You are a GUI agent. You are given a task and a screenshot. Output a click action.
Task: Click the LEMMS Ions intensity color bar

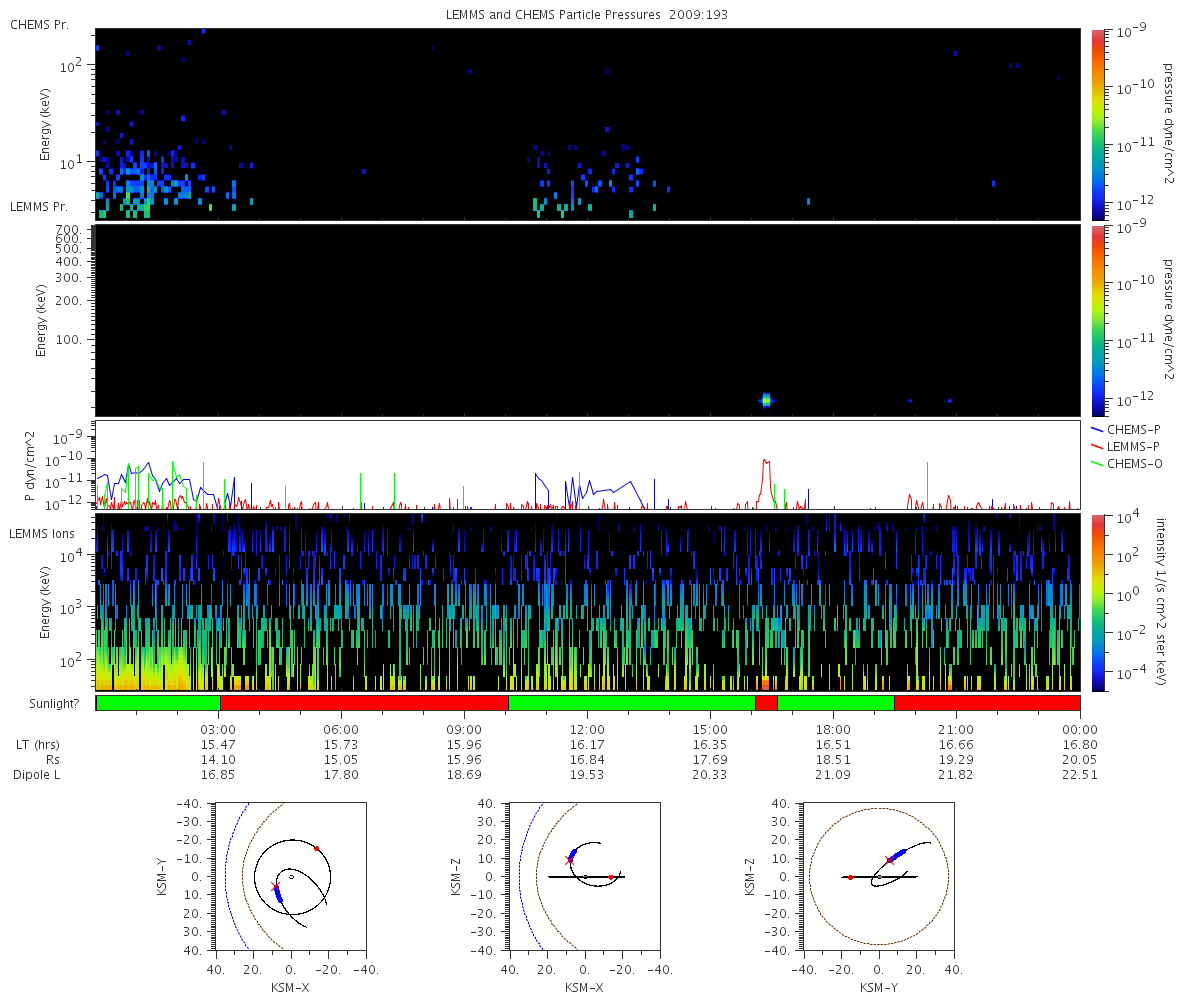click(1098, 602)
